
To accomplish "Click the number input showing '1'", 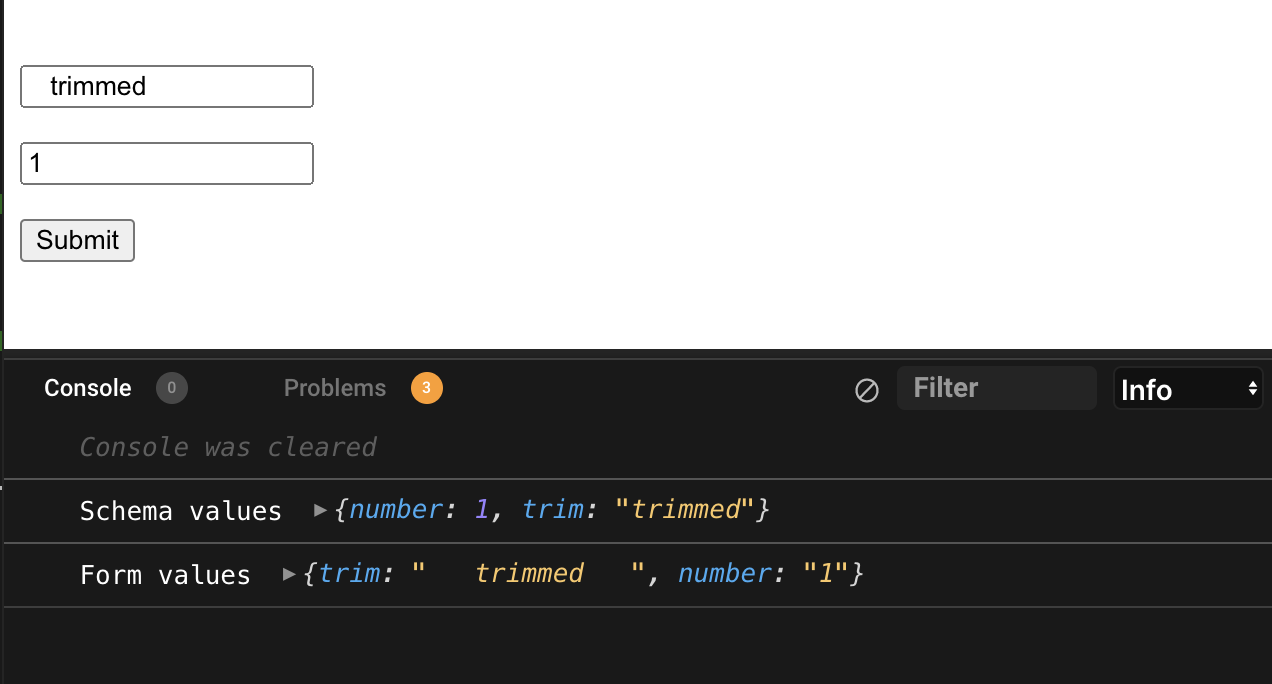I will click(166, 163).
